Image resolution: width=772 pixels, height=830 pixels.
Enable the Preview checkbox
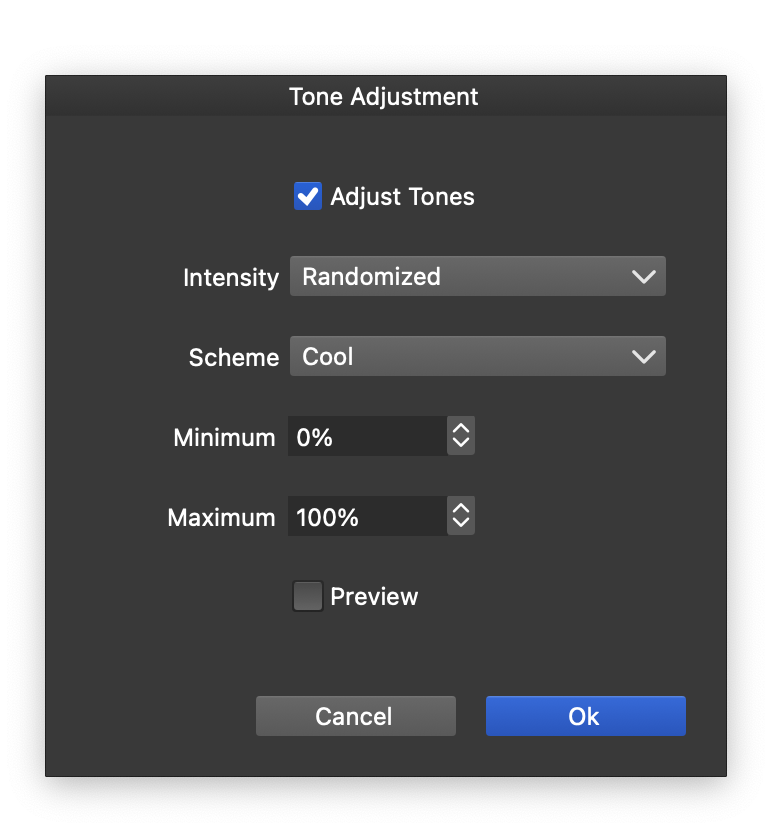tap(308, 597)
